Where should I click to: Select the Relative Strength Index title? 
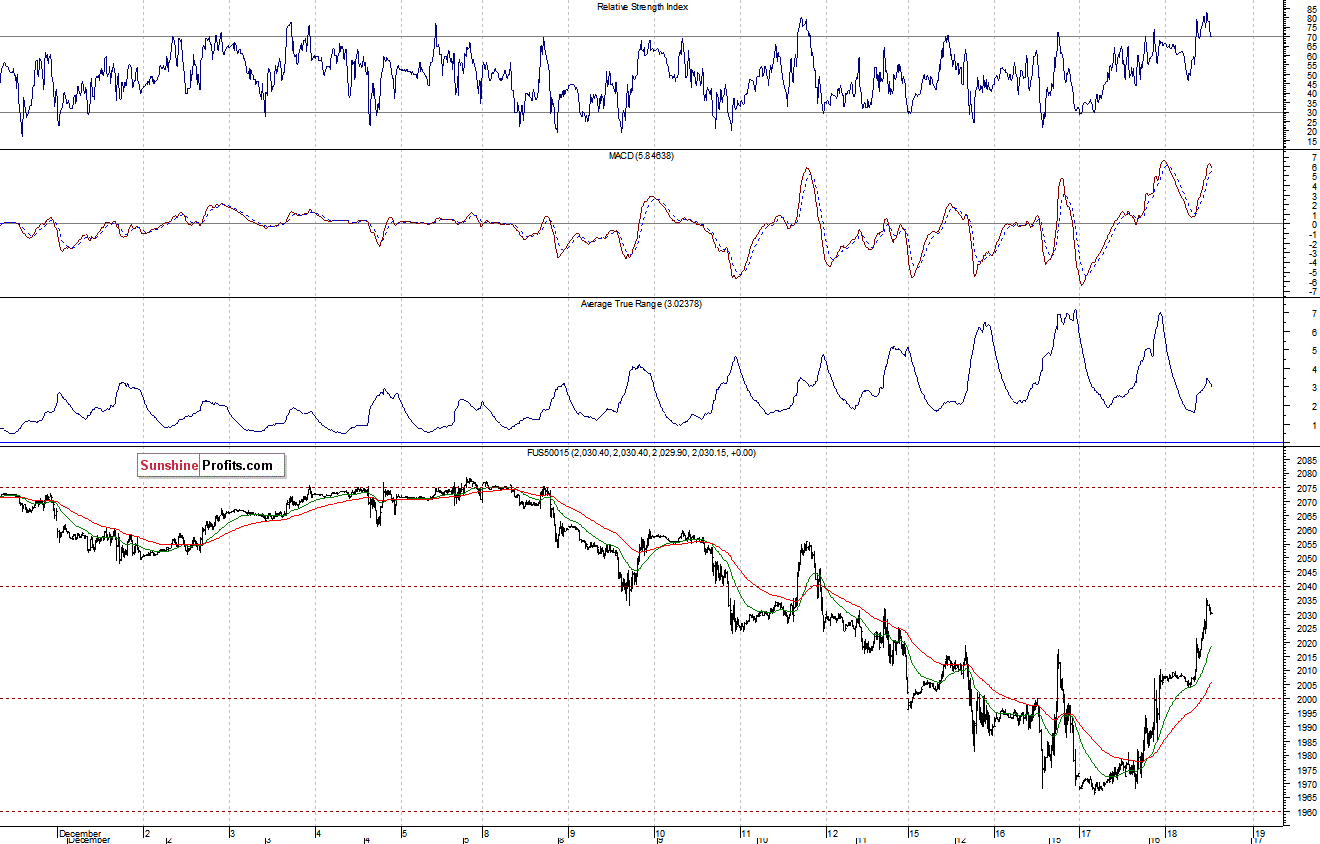click(x=642, y=7)
